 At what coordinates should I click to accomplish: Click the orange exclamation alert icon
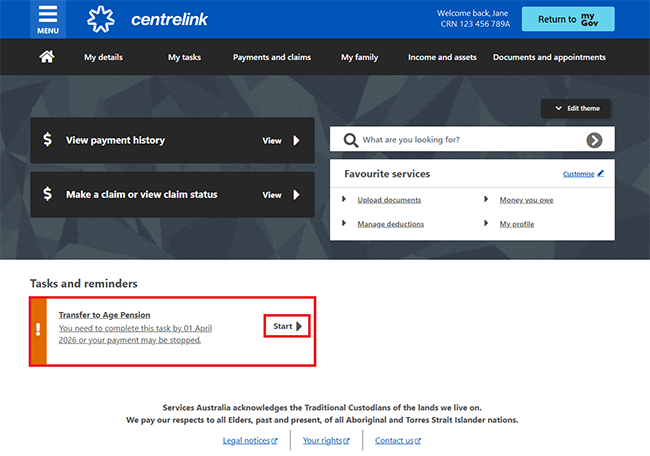38,329
